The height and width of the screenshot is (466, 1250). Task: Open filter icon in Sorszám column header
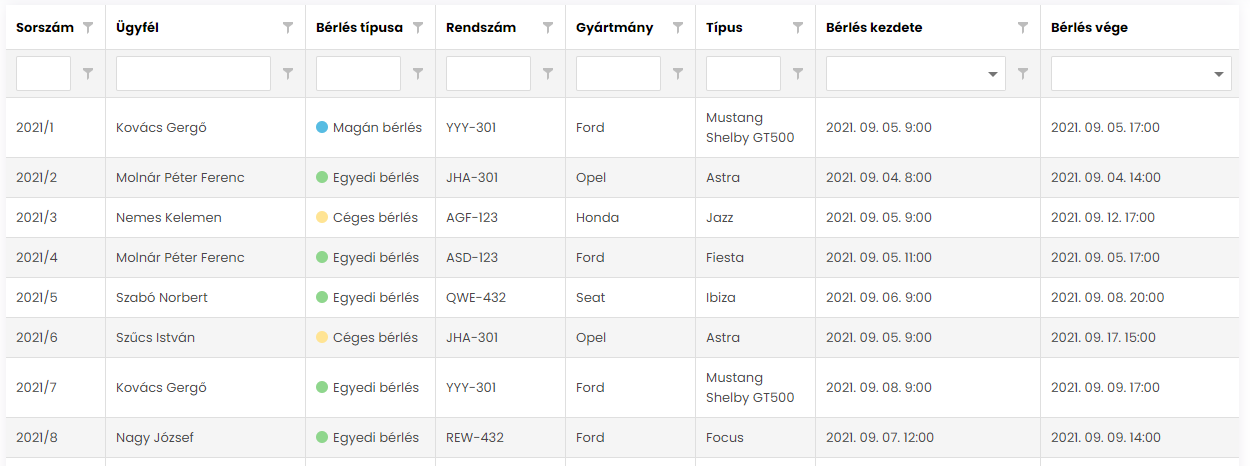88,28
